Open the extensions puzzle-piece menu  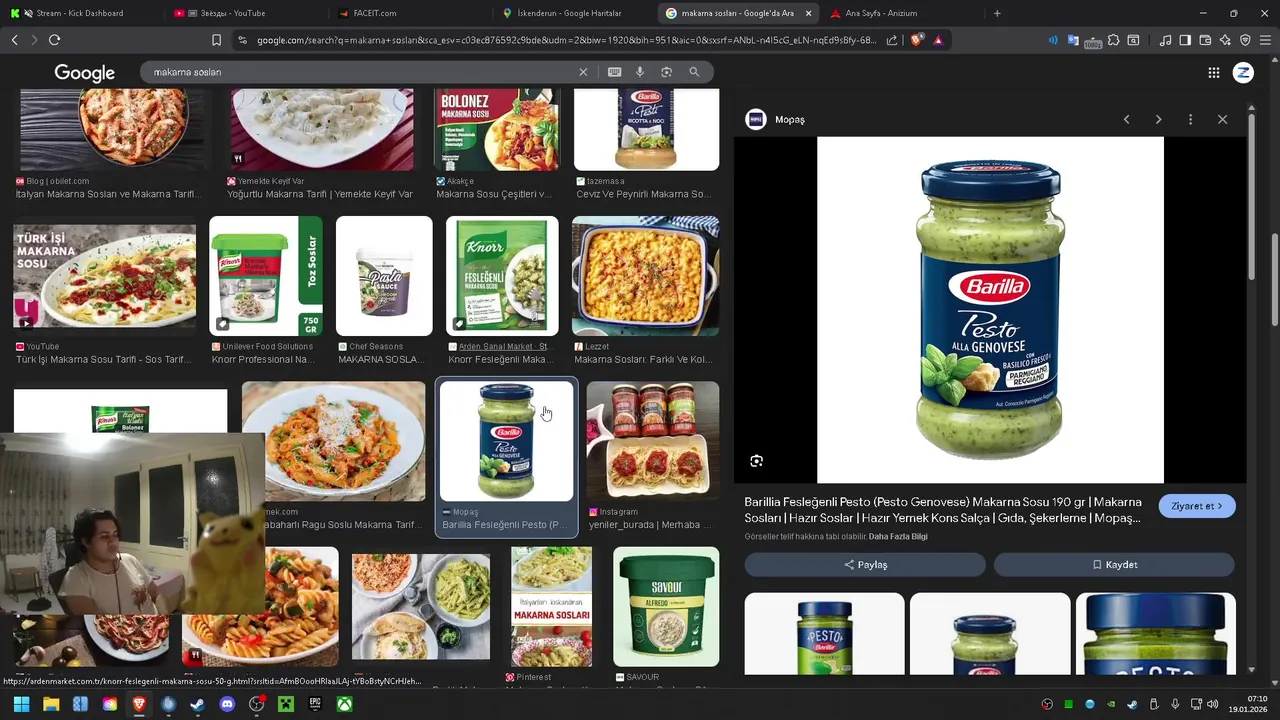coord(1113,40)
